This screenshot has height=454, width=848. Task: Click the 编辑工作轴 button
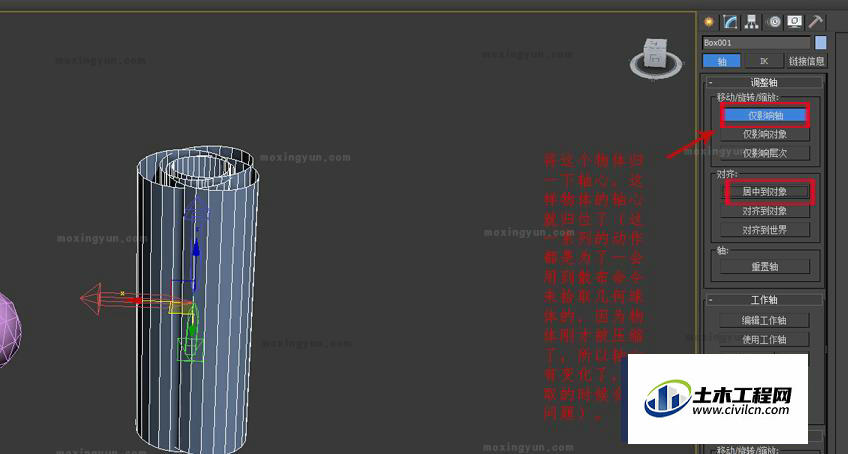pos(765,320)
